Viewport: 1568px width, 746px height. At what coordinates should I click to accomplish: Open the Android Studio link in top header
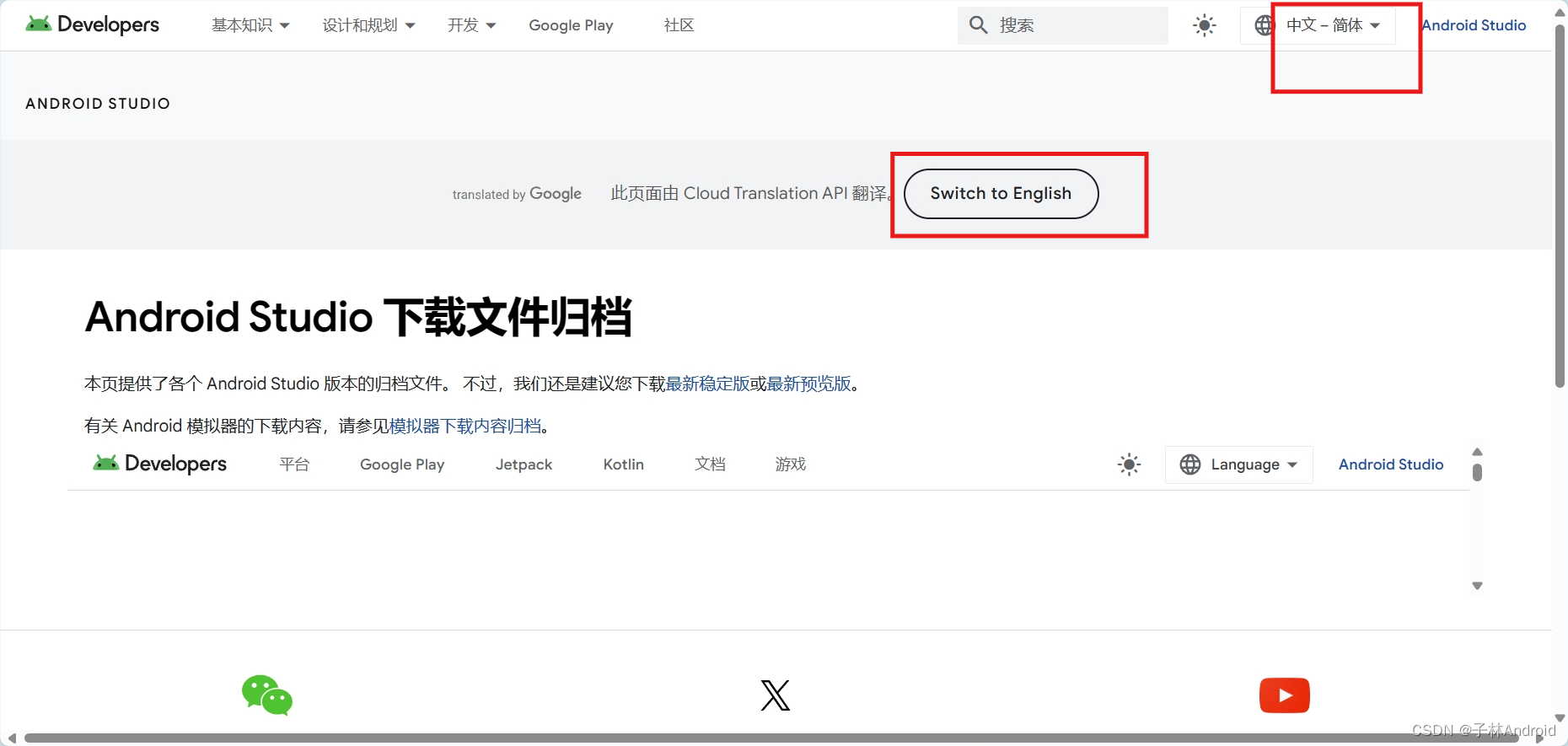click(1474, 25)
